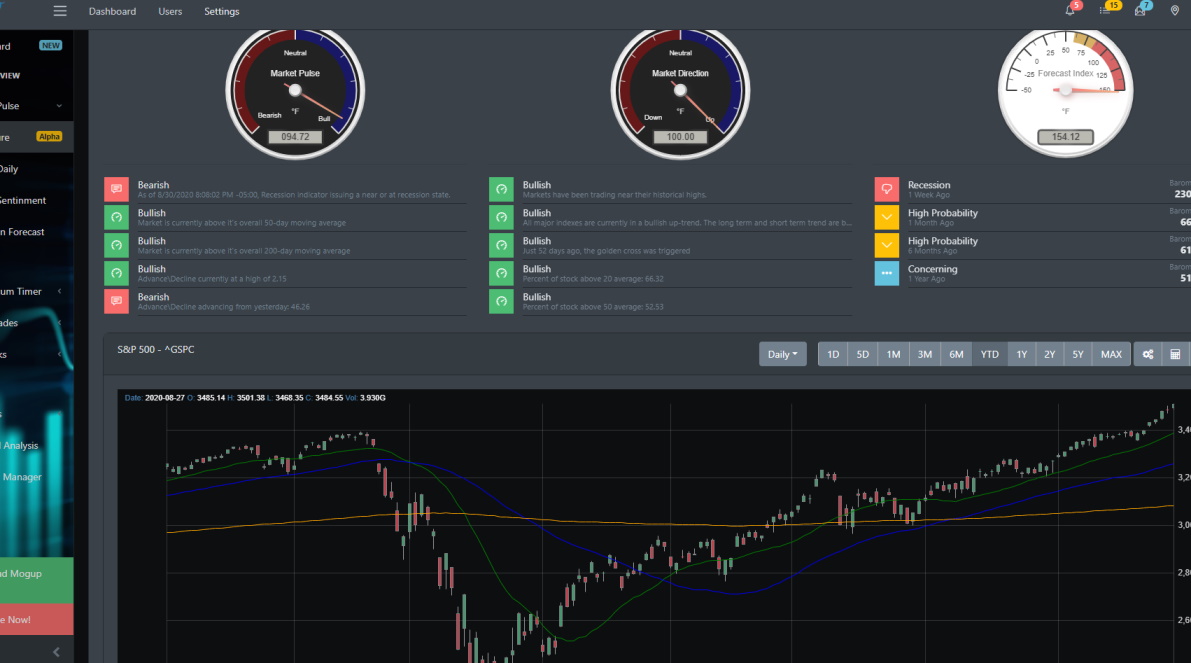
Task: Open the Settings menu item
Action: [x=222, y=11]
